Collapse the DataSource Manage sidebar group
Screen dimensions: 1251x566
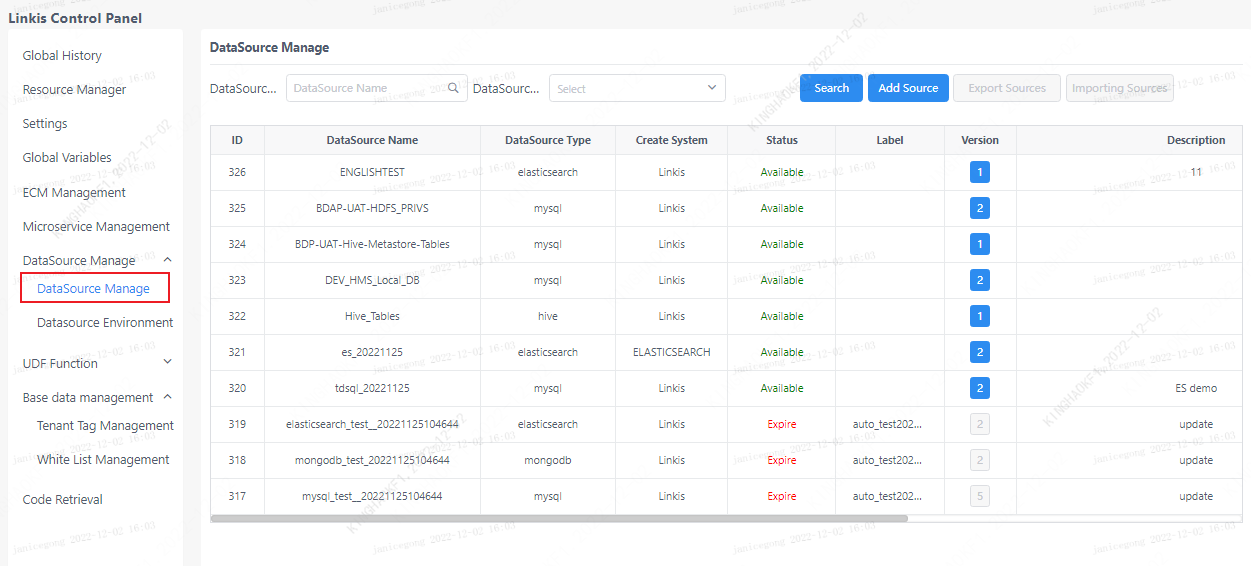point(167,260)
